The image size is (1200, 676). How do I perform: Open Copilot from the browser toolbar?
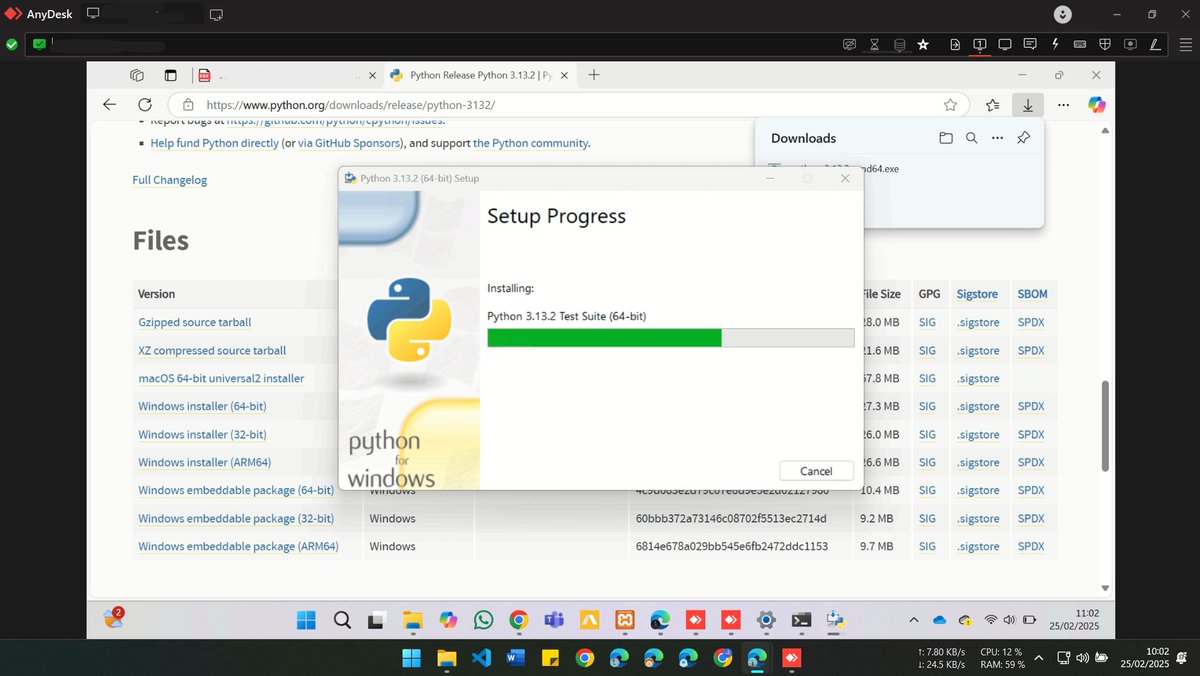point(1097,104)
